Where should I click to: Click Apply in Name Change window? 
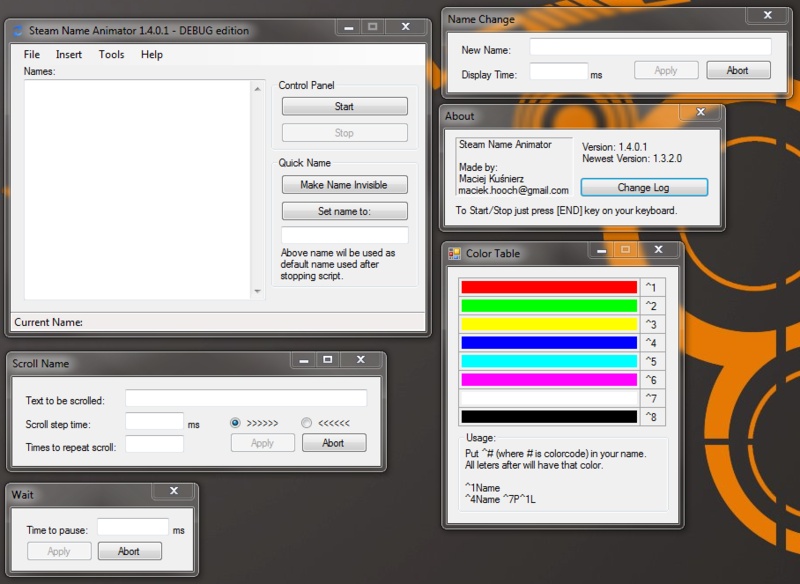coord(666,70)
